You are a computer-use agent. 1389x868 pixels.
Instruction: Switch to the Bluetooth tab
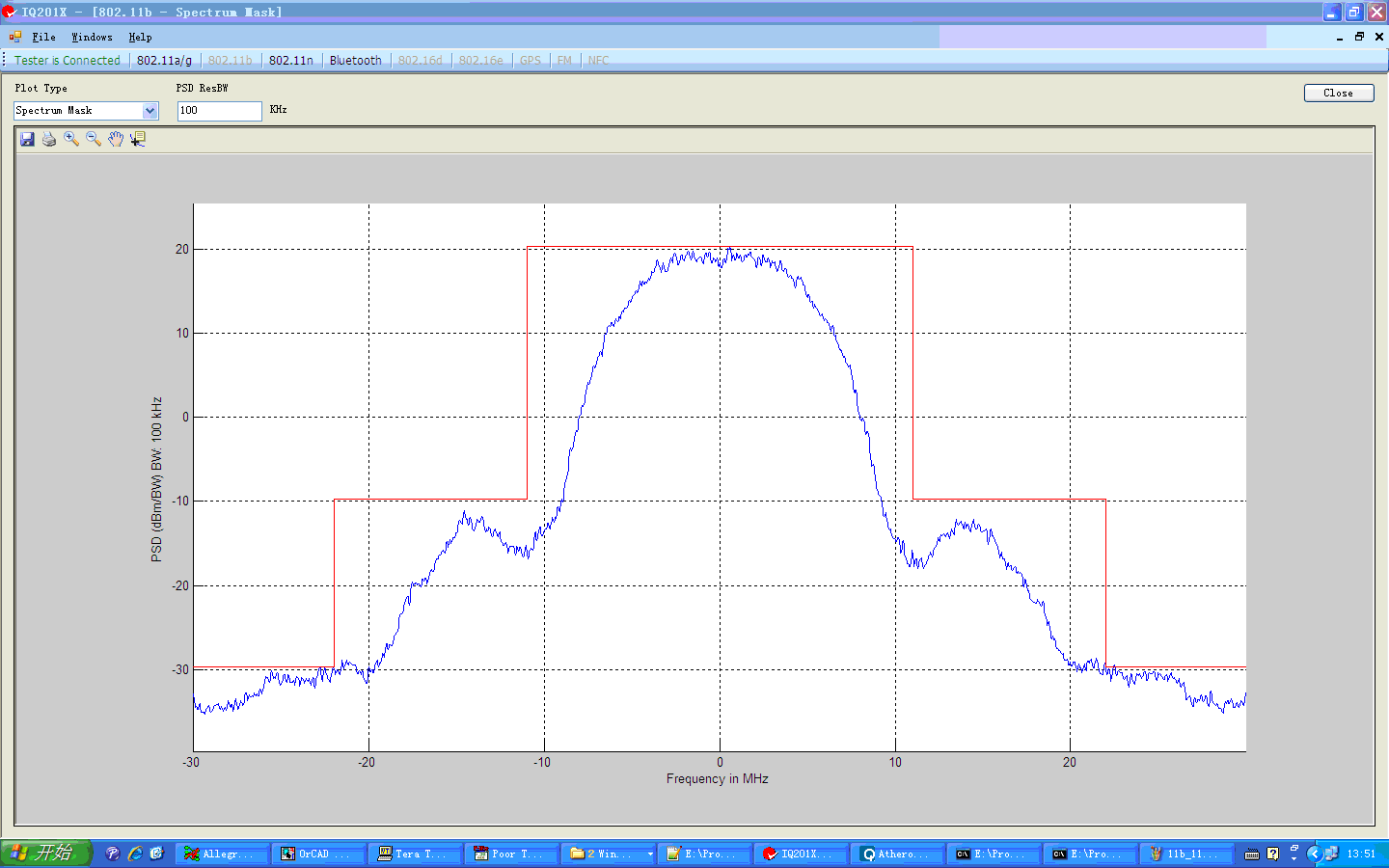pyautogui.click(x=356, y=60)
